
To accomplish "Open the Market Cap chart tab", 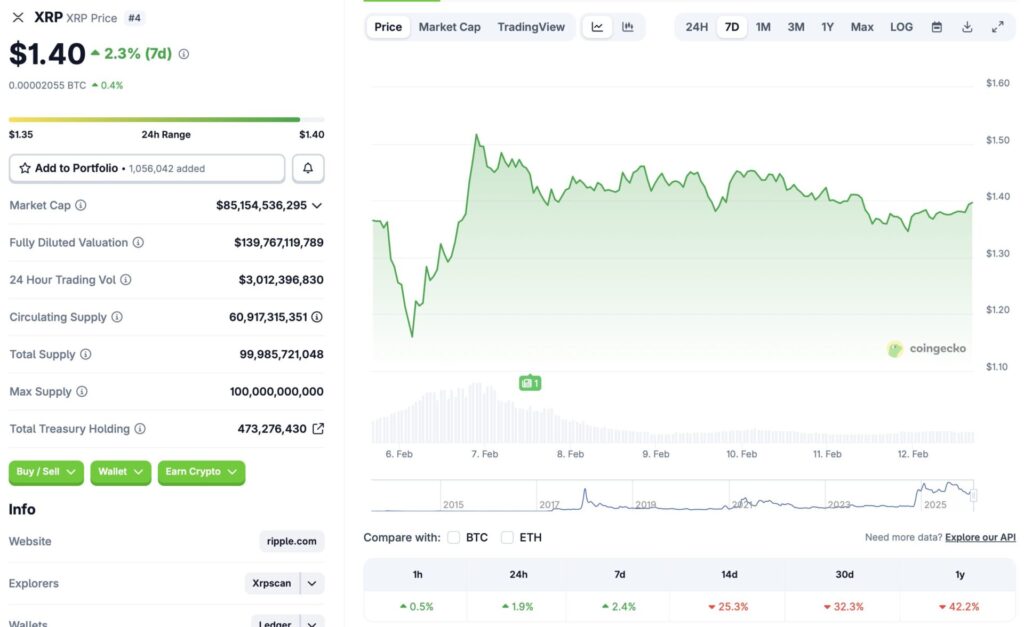I will 449,27.
